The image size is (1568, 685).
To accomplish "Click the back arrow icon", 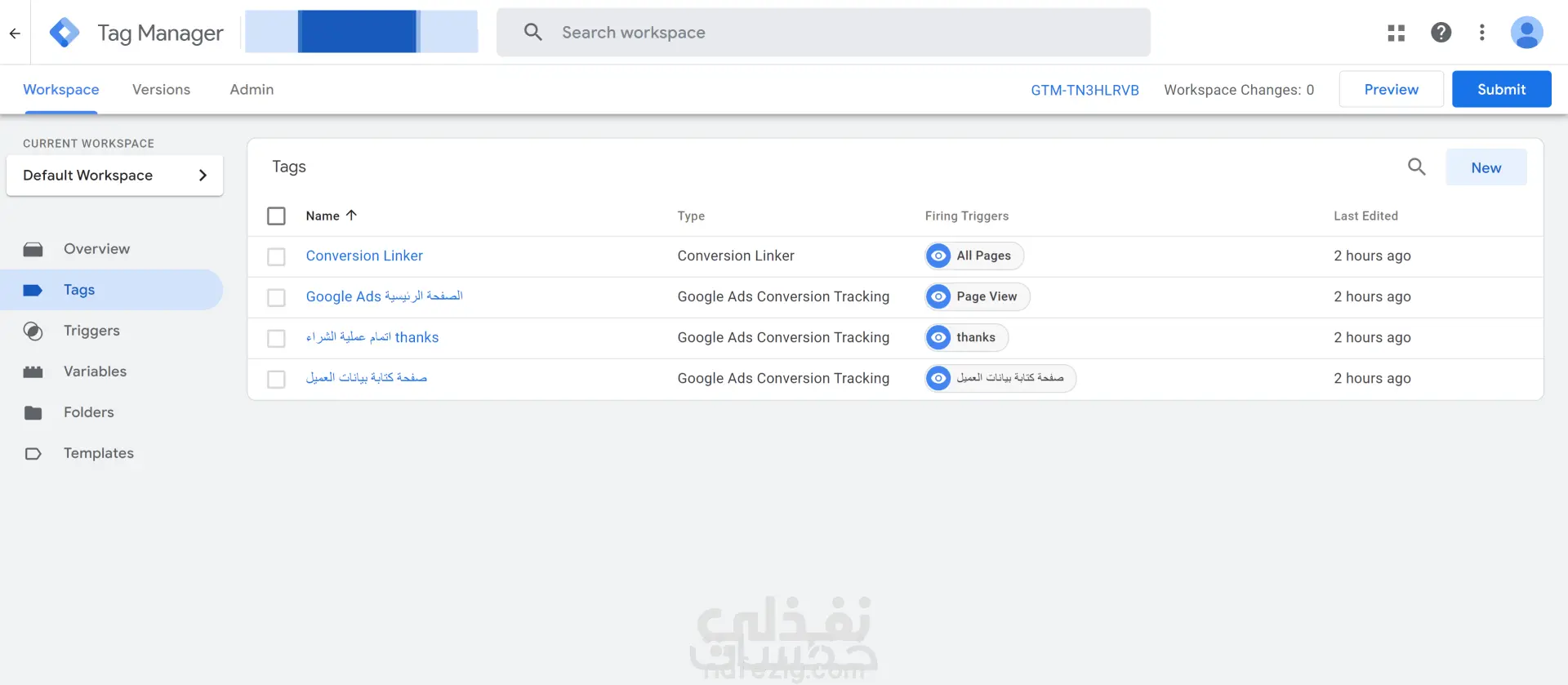I will pos(15,33).
